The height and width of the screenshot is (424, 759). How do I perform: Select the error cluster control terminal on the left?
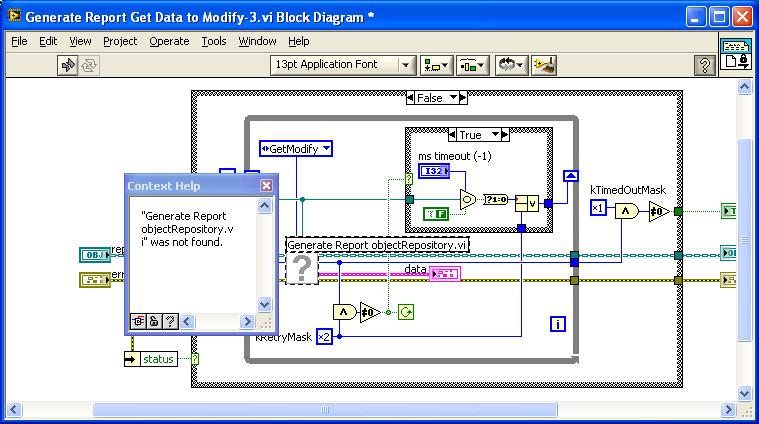[95, 280]
